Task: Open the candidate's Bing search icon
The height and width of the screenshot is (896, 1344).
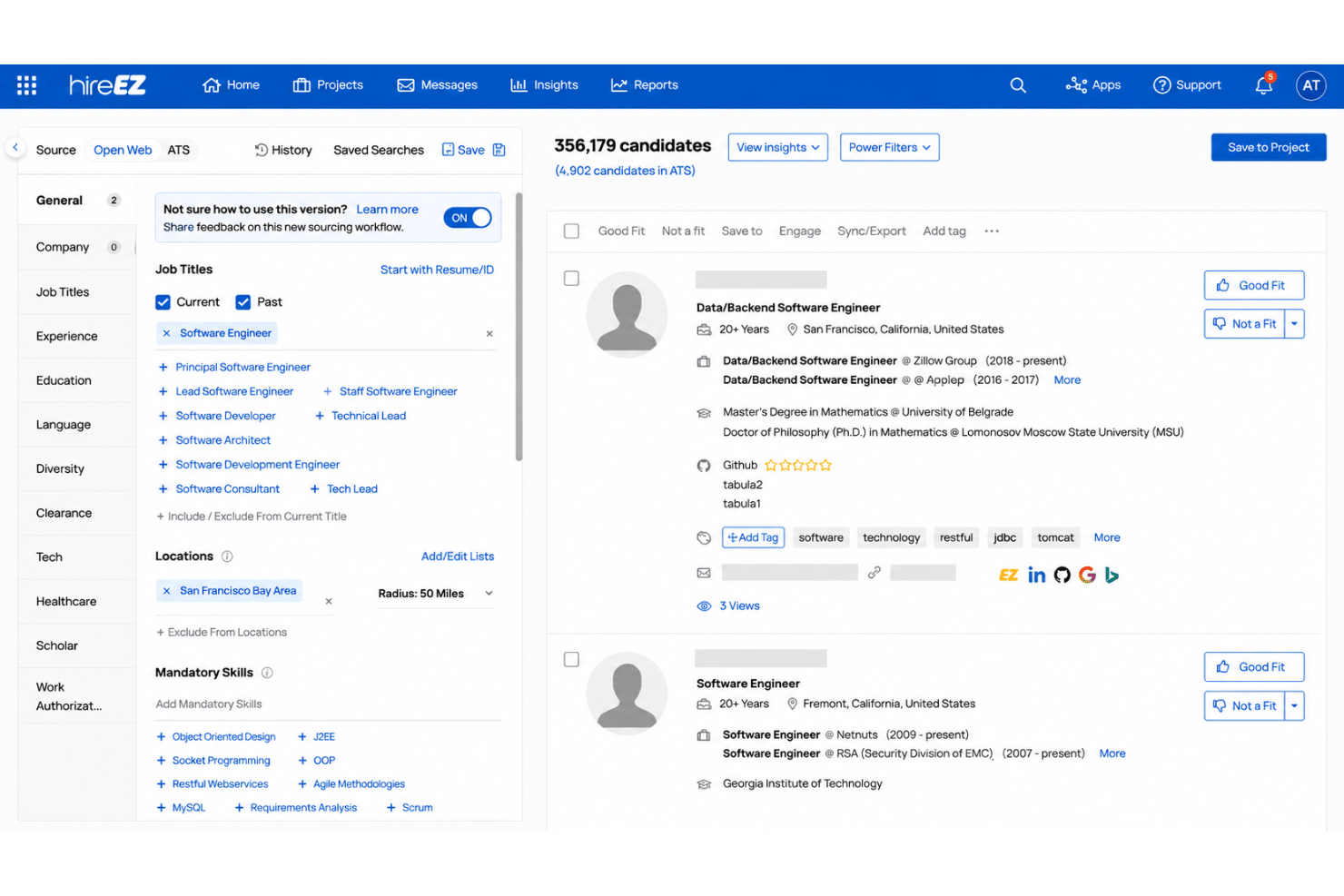Action: pos(1112,575)
